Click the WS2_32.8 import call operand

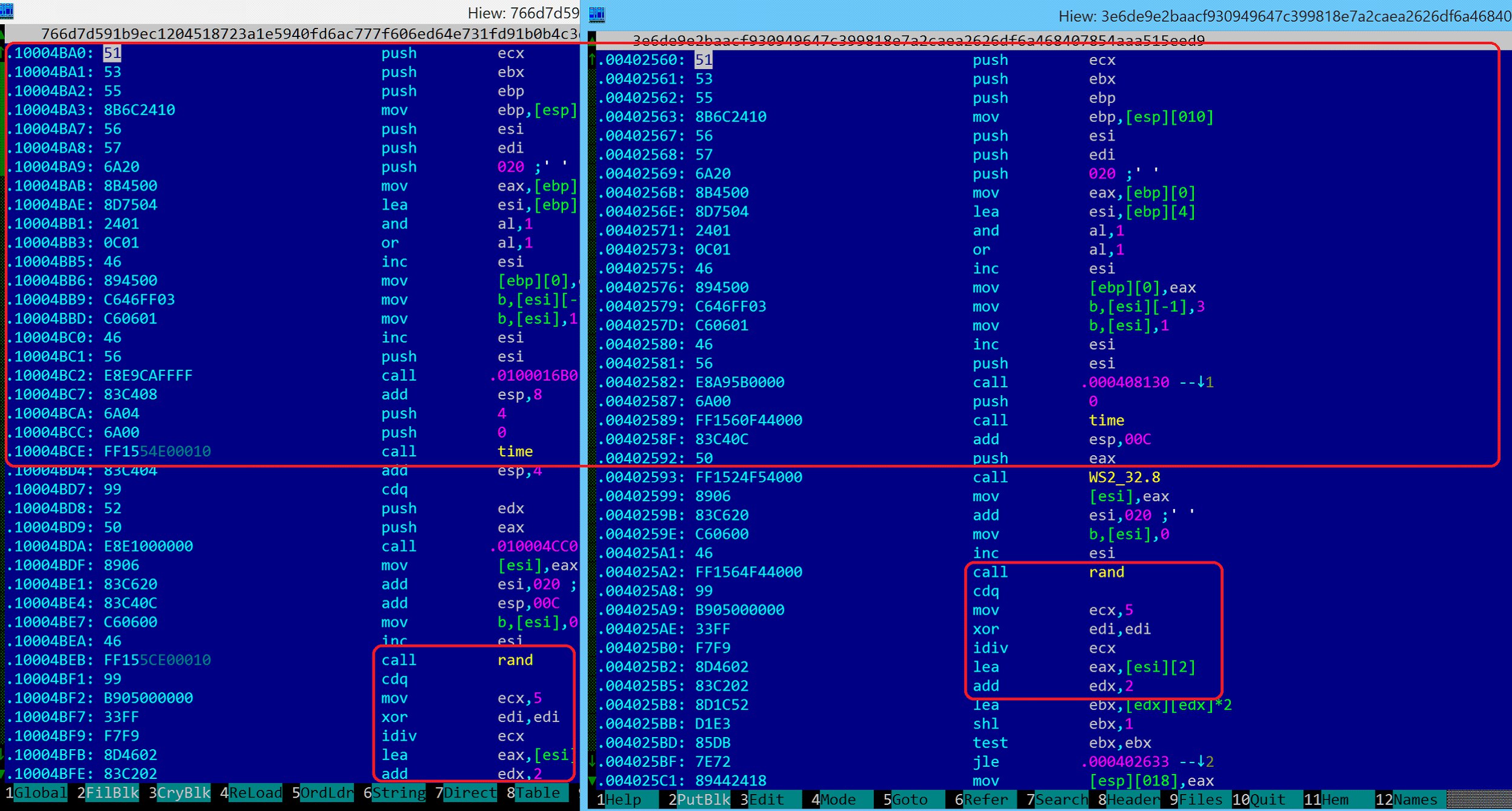1124,477
